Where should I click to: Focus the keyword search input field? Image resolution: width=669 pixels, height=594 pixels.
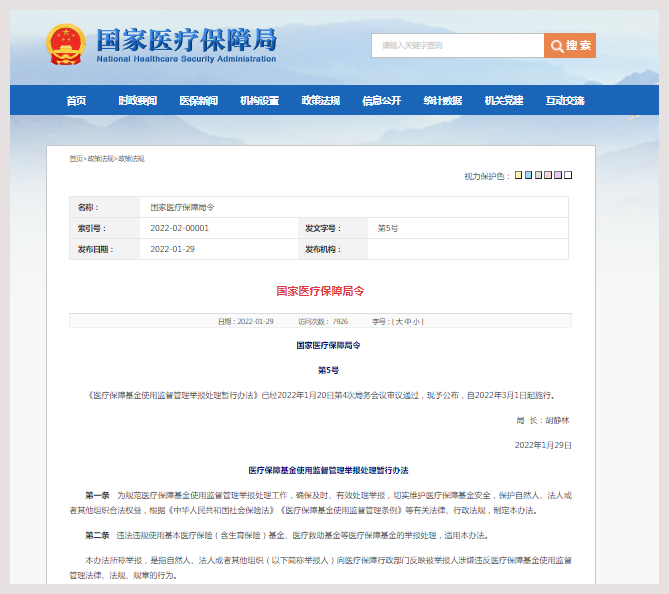tap(457, 46)
